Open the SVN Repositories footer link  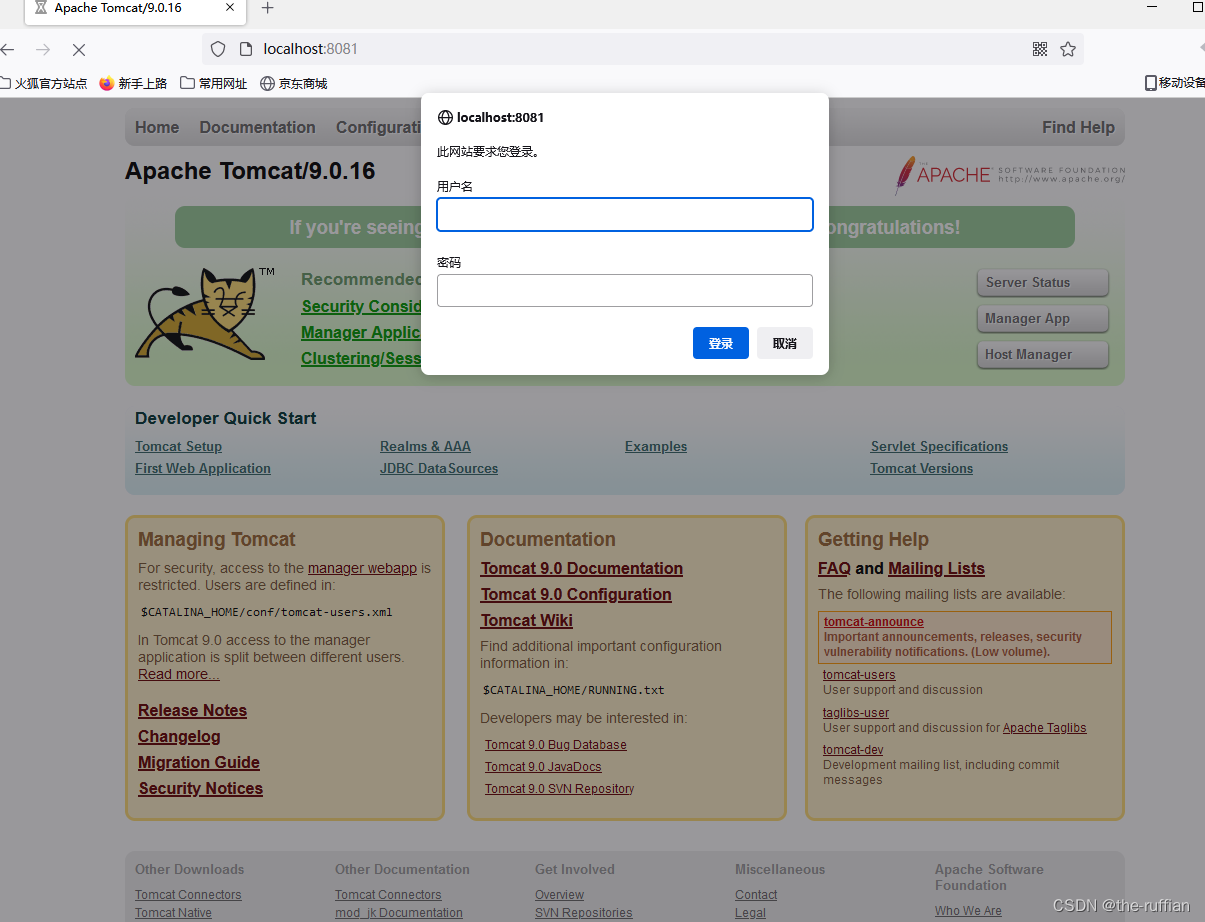point(584,912)
